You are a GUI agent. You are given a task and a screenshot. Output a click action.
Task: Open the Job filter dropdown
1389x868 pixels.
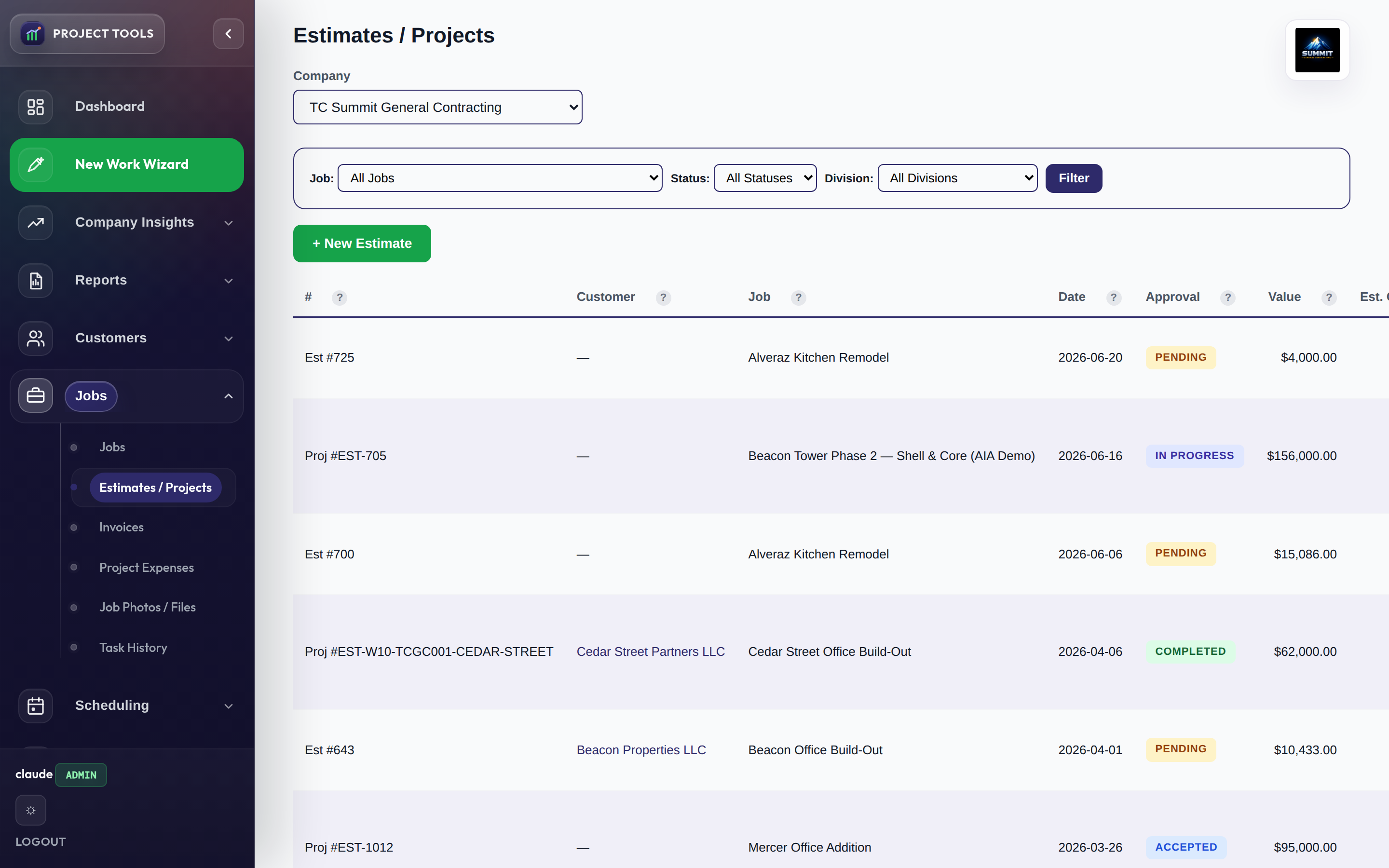(x=500, y=178)
